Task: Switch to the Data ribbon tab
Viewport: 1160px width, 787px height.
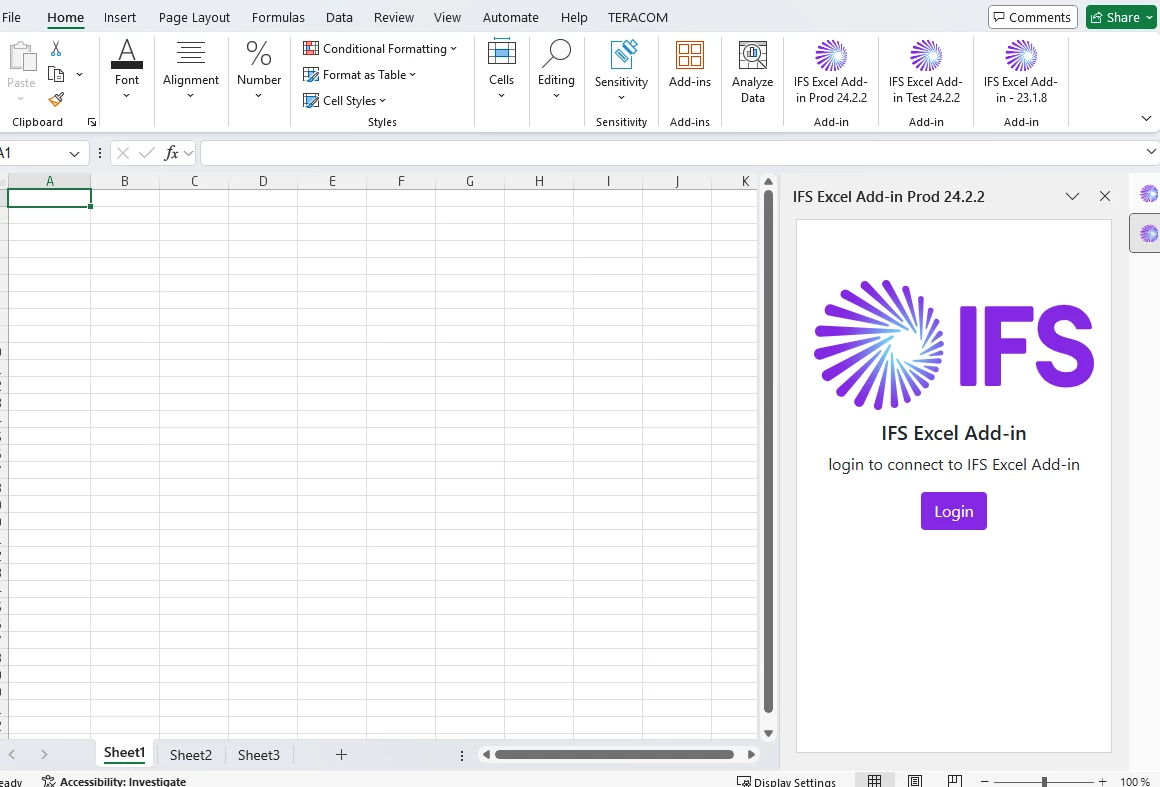Action: click(339, 17)
